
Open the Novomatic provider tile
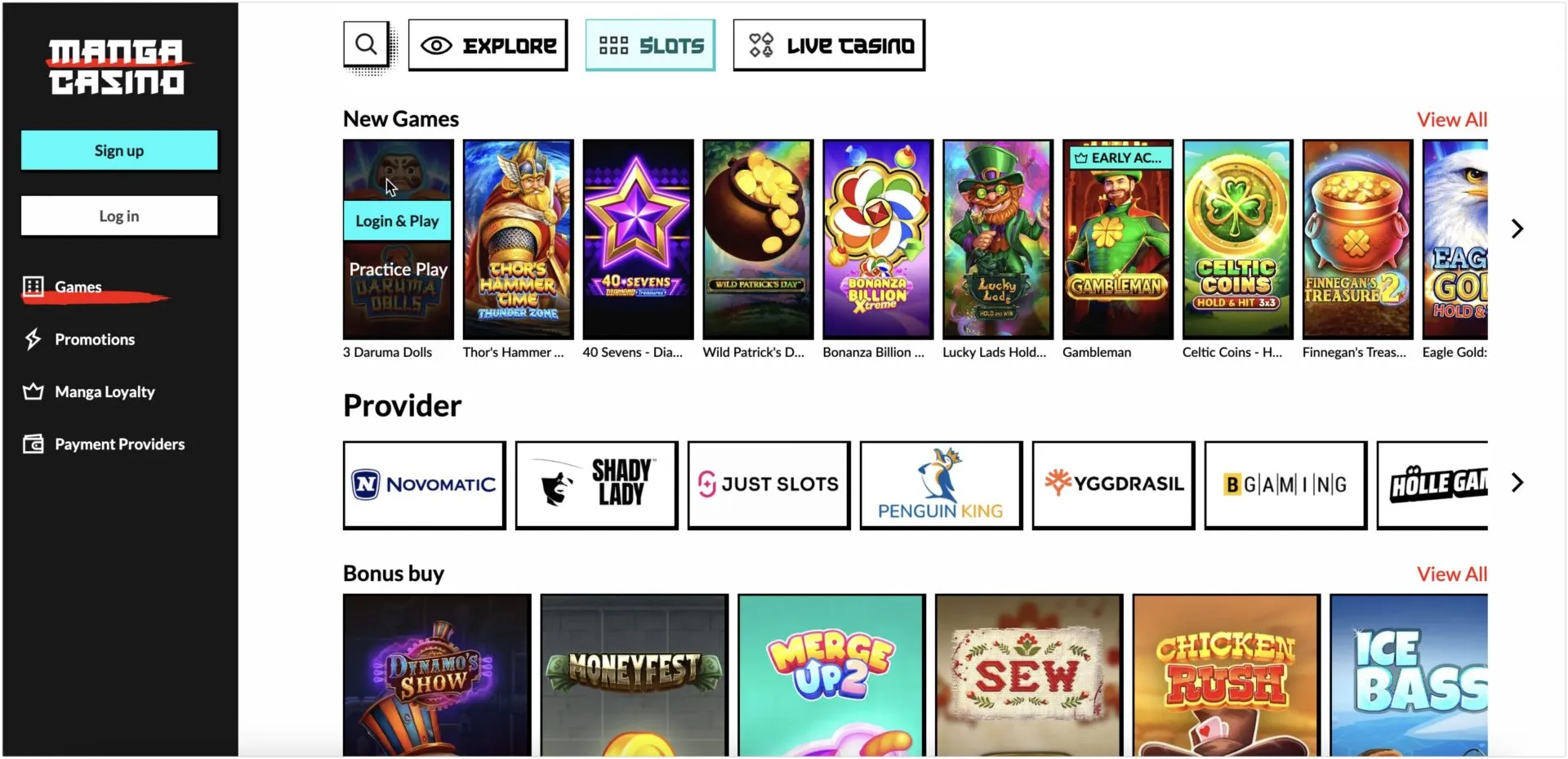(x=424, y=484)
